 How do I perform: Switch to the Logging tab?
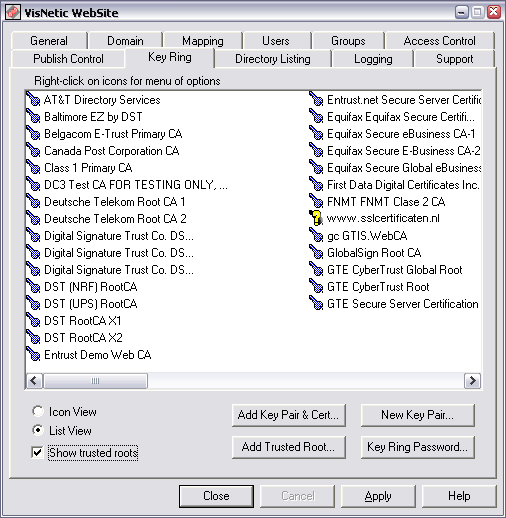click(x=373, y=59)
